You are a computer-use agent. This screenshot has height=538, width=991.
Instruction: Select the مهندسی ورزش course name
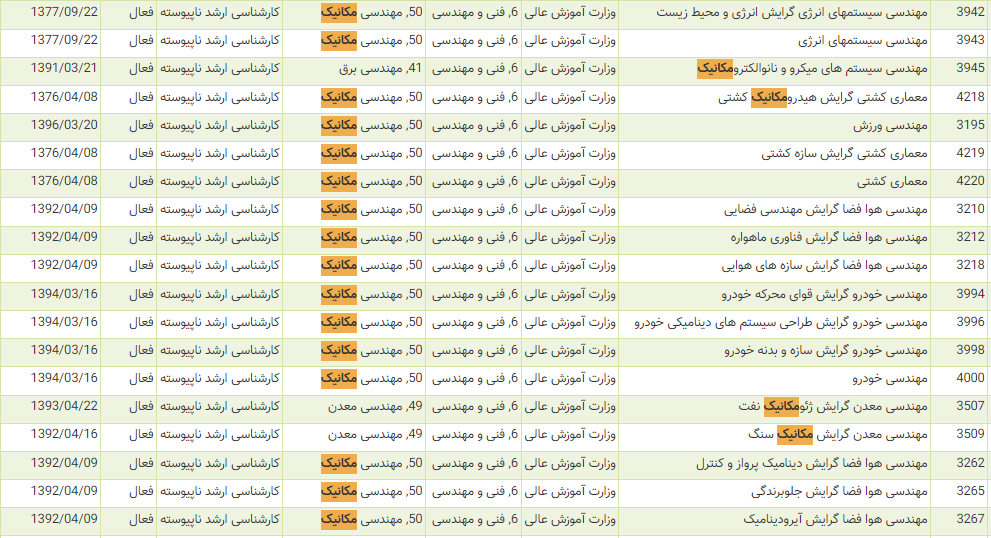pyautogui.click(x=890, y=126)
